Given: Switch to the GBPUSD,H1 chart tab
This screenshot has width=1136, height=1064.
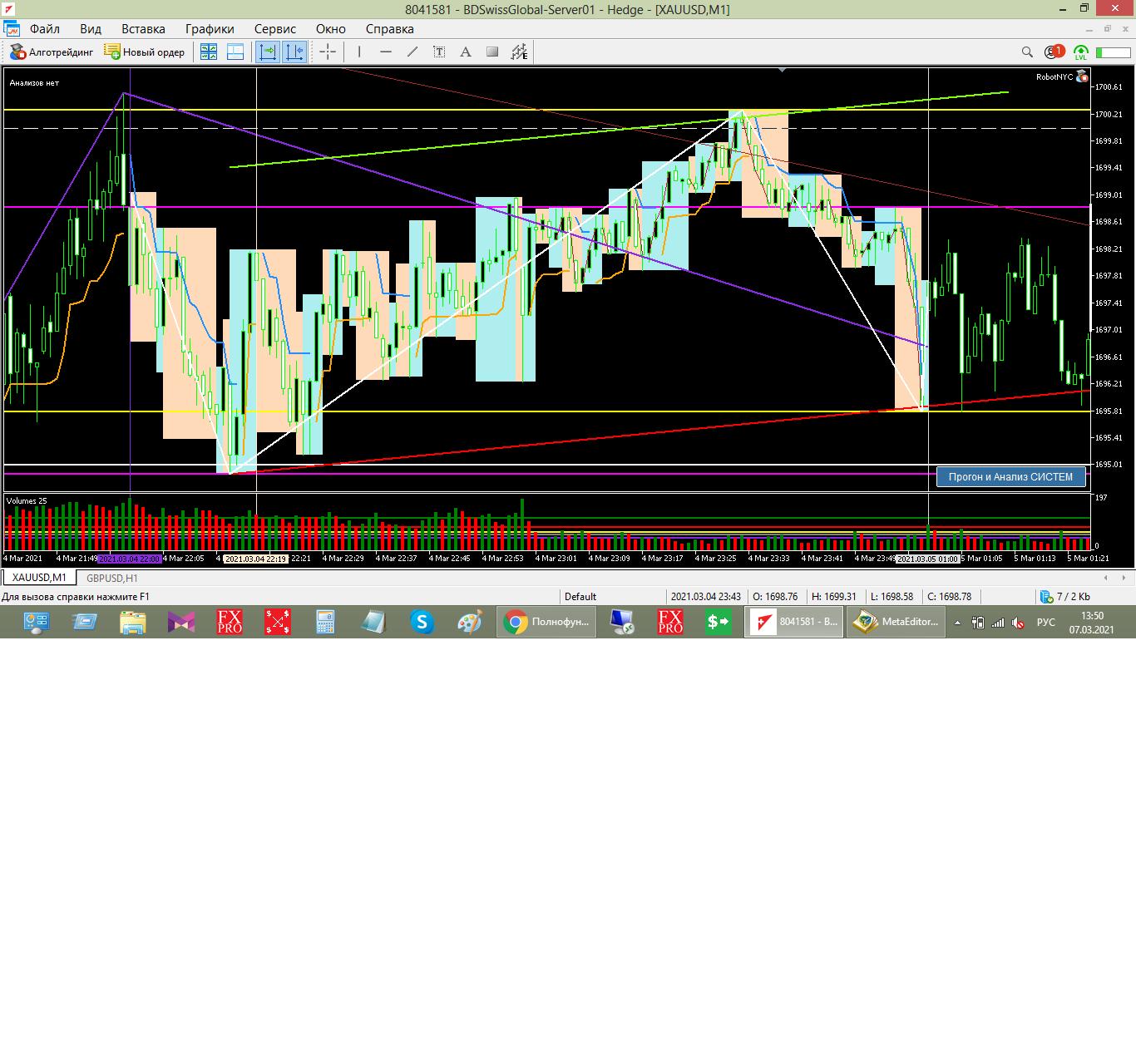Looking at the screenshot, I should coord(112,578).
